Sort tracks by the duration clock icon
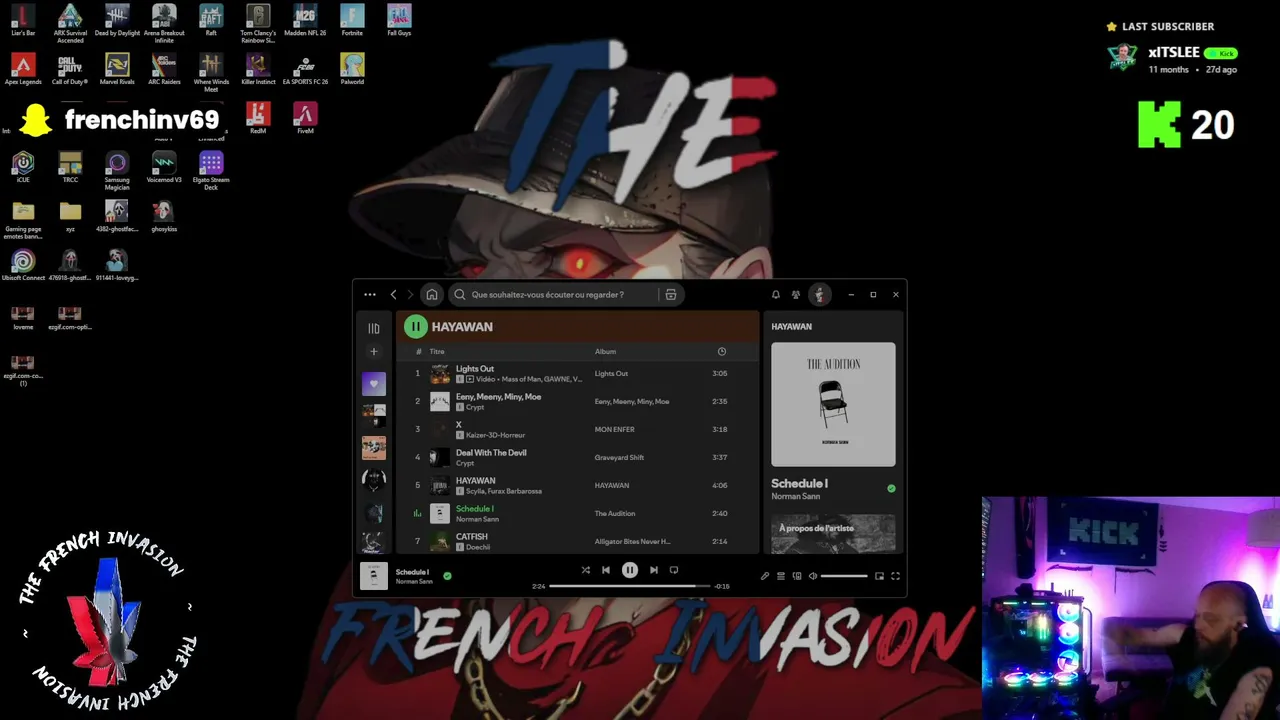1280x720 pixels. tap(722, 352)
